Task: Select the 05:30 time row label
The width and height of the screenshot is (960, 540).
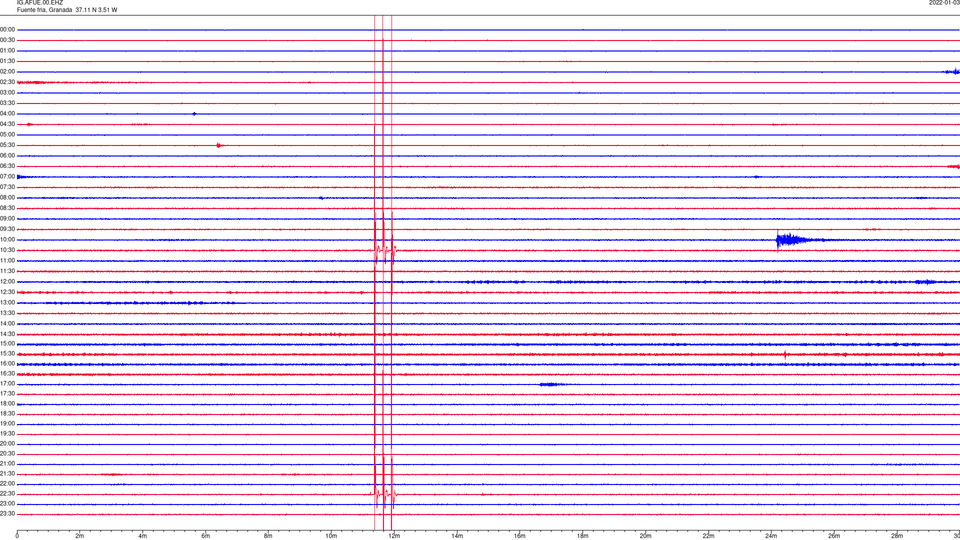Action: (8, 145)
